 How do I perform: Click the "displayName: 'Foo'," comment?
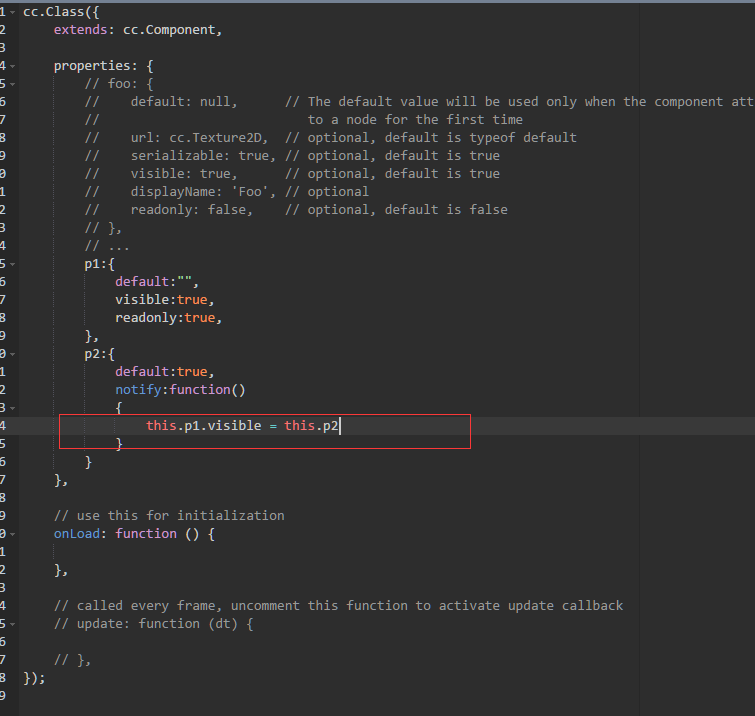click(203, 192)
